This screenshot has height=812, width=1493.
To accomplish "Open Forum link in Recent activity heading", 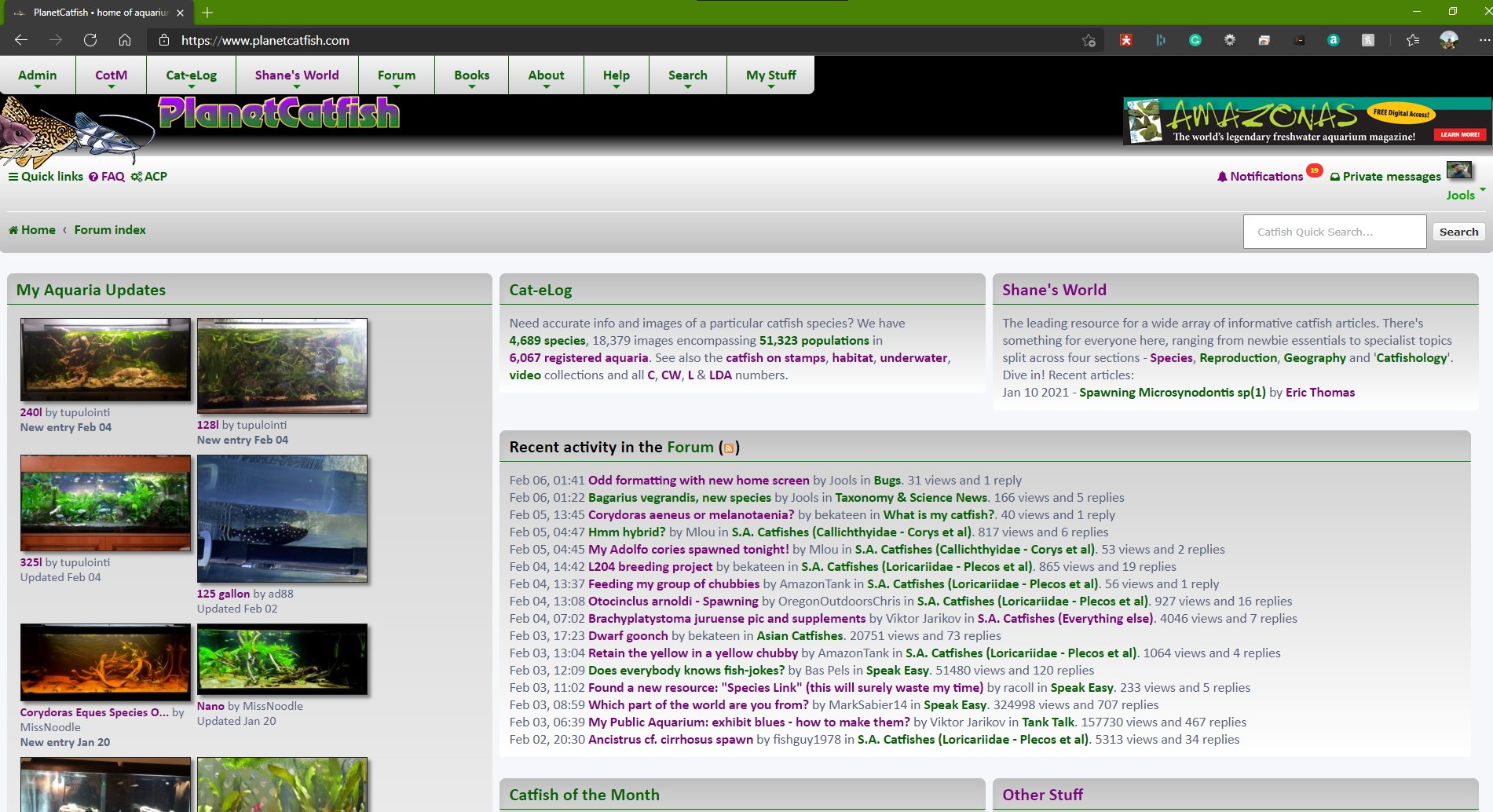I will (x=690, y=447).
